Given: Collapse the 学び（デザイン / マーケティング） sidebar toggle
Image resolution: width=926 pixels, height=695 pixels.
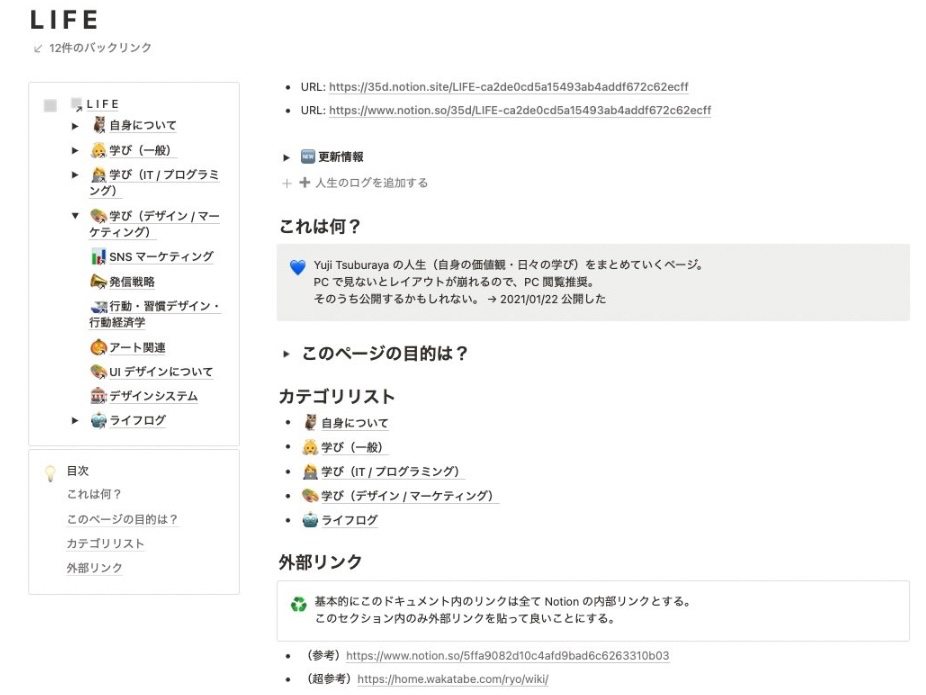Looking at the screenshot, I should [x=75, y=216].
